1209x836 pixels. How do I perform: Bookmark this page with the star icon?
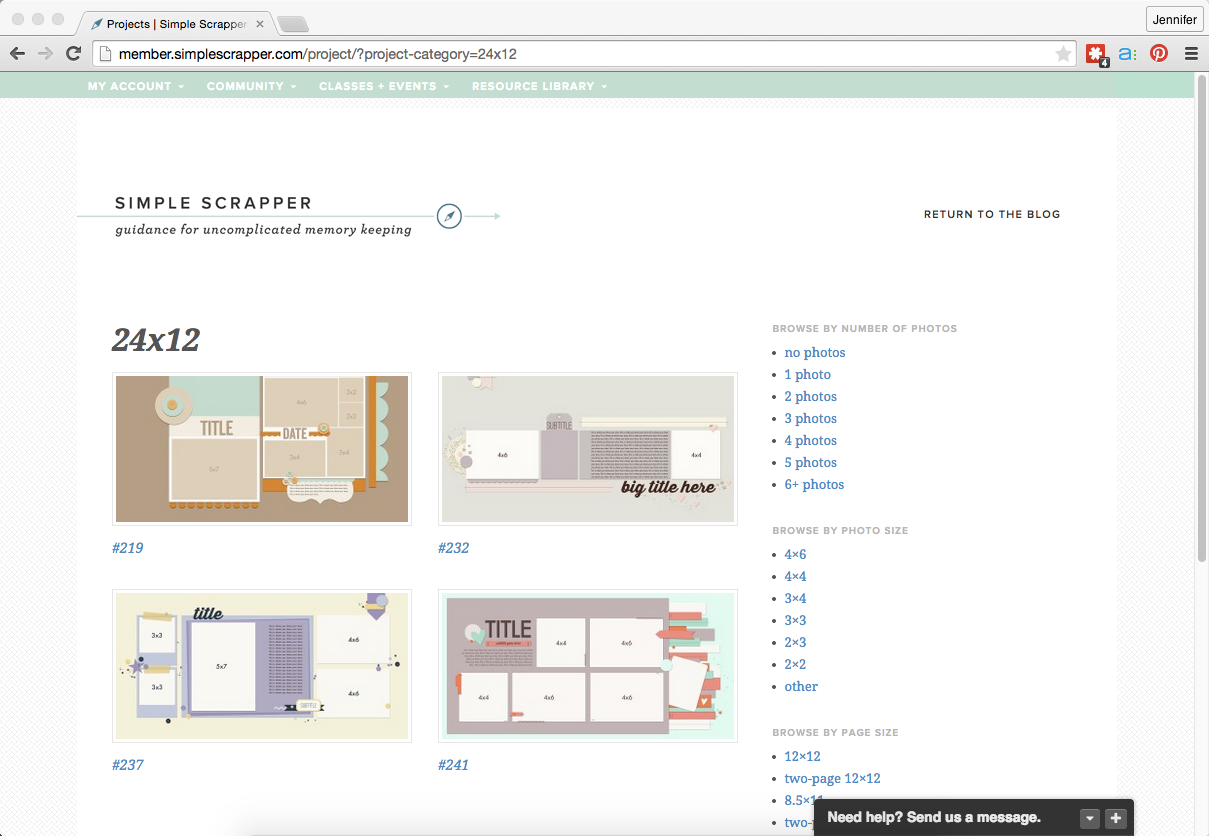point(1063,54)
